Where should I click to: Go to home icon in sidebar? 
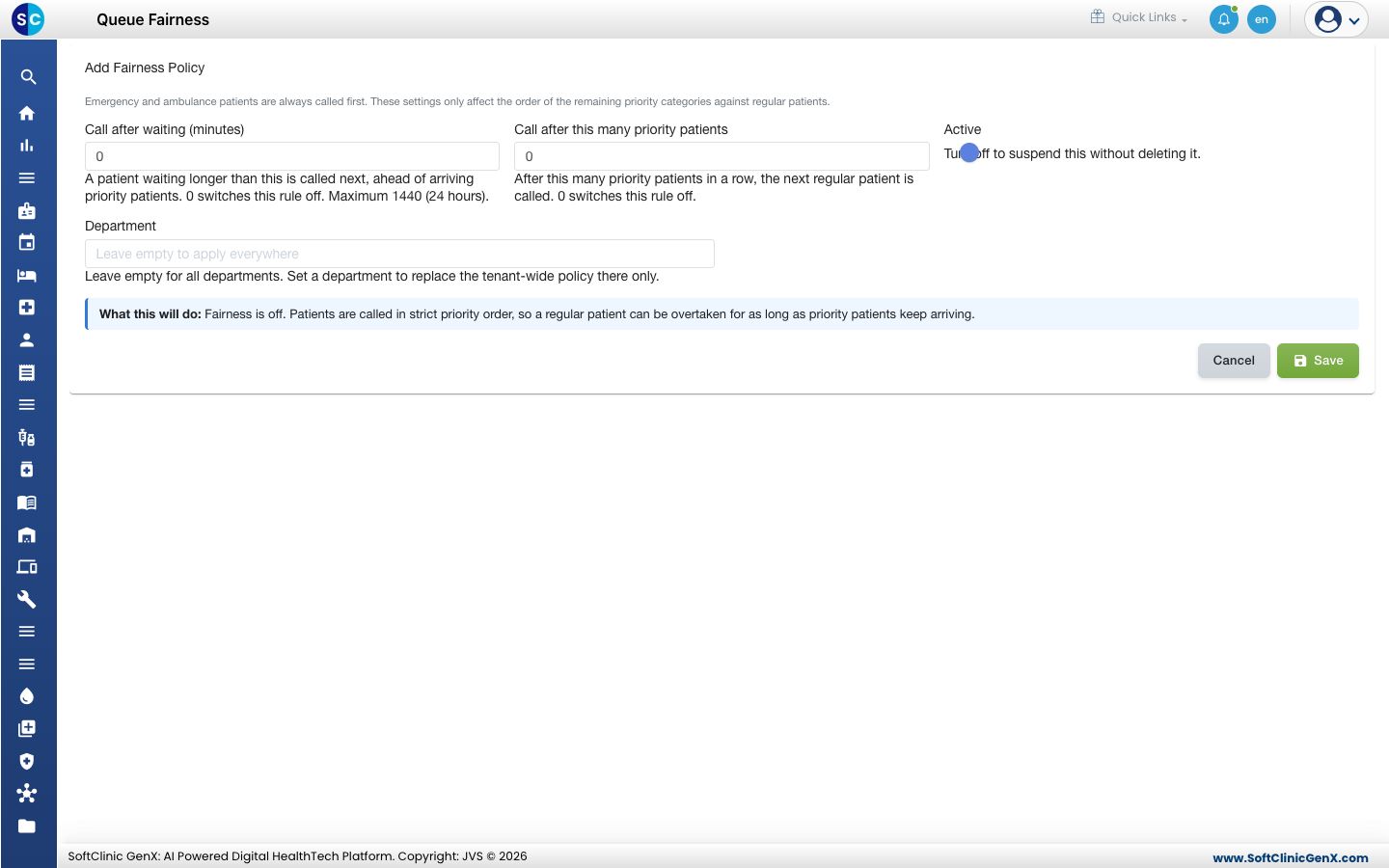[27, 113]
